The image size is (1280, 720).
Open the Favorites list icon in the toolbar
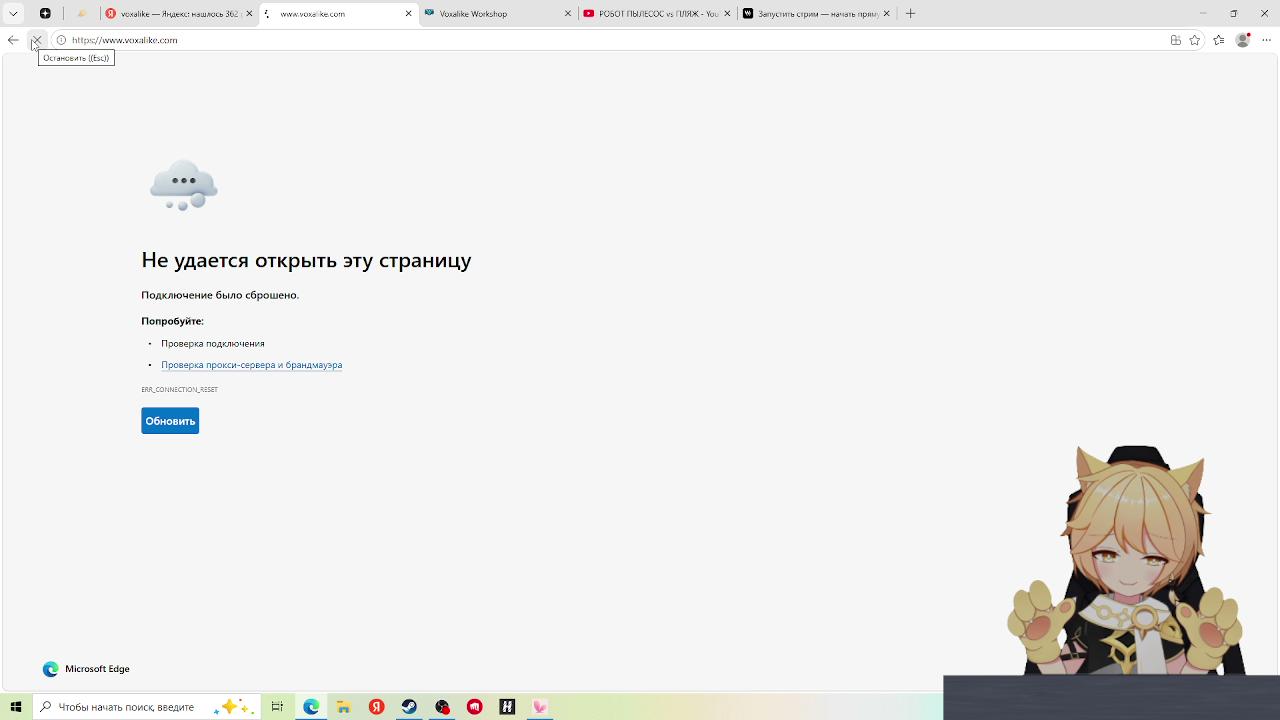point(1219,40)
